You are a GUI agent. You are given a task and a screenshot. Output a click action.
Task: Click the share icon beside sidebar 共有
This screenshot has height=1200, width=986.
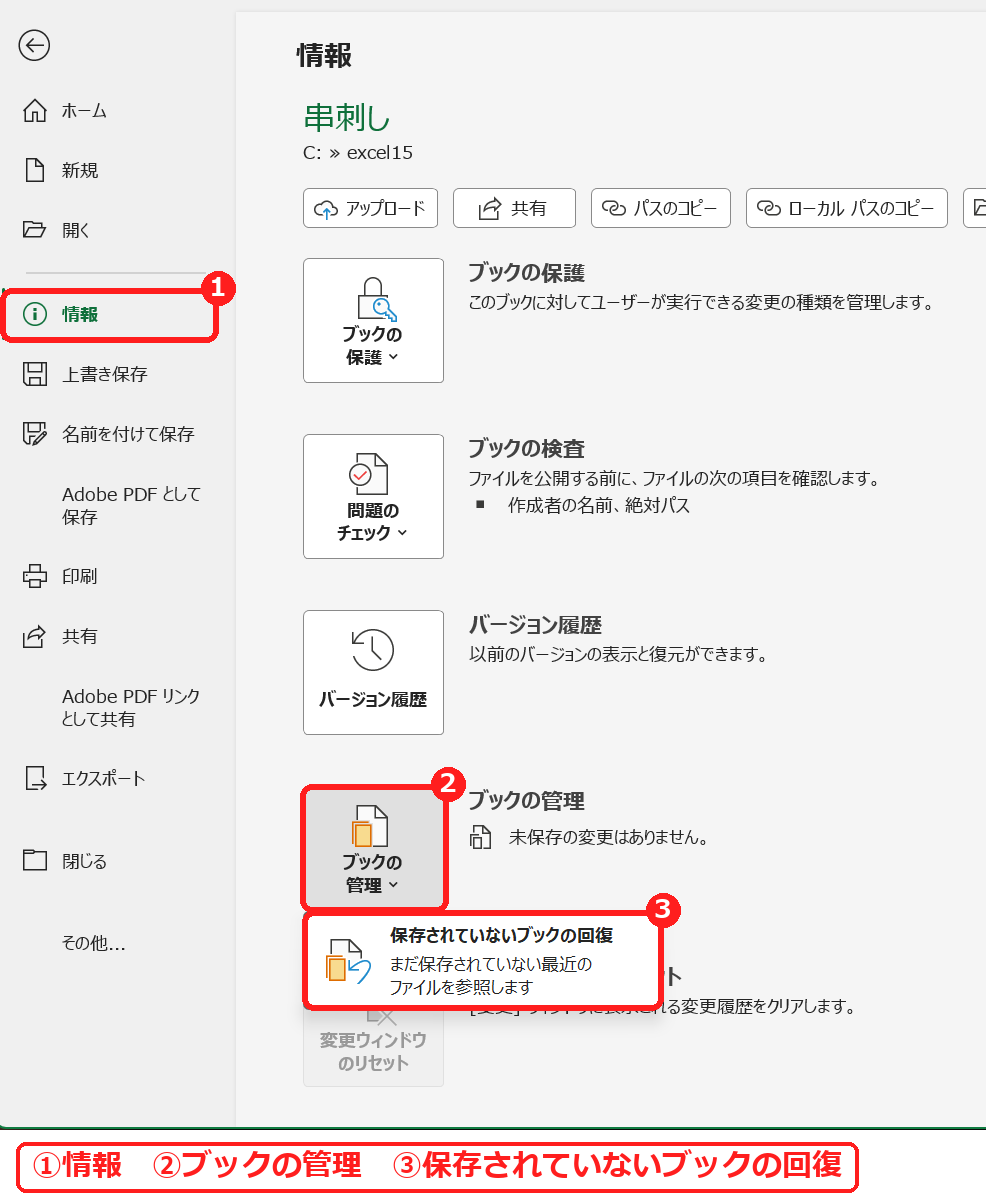point(35,636)
